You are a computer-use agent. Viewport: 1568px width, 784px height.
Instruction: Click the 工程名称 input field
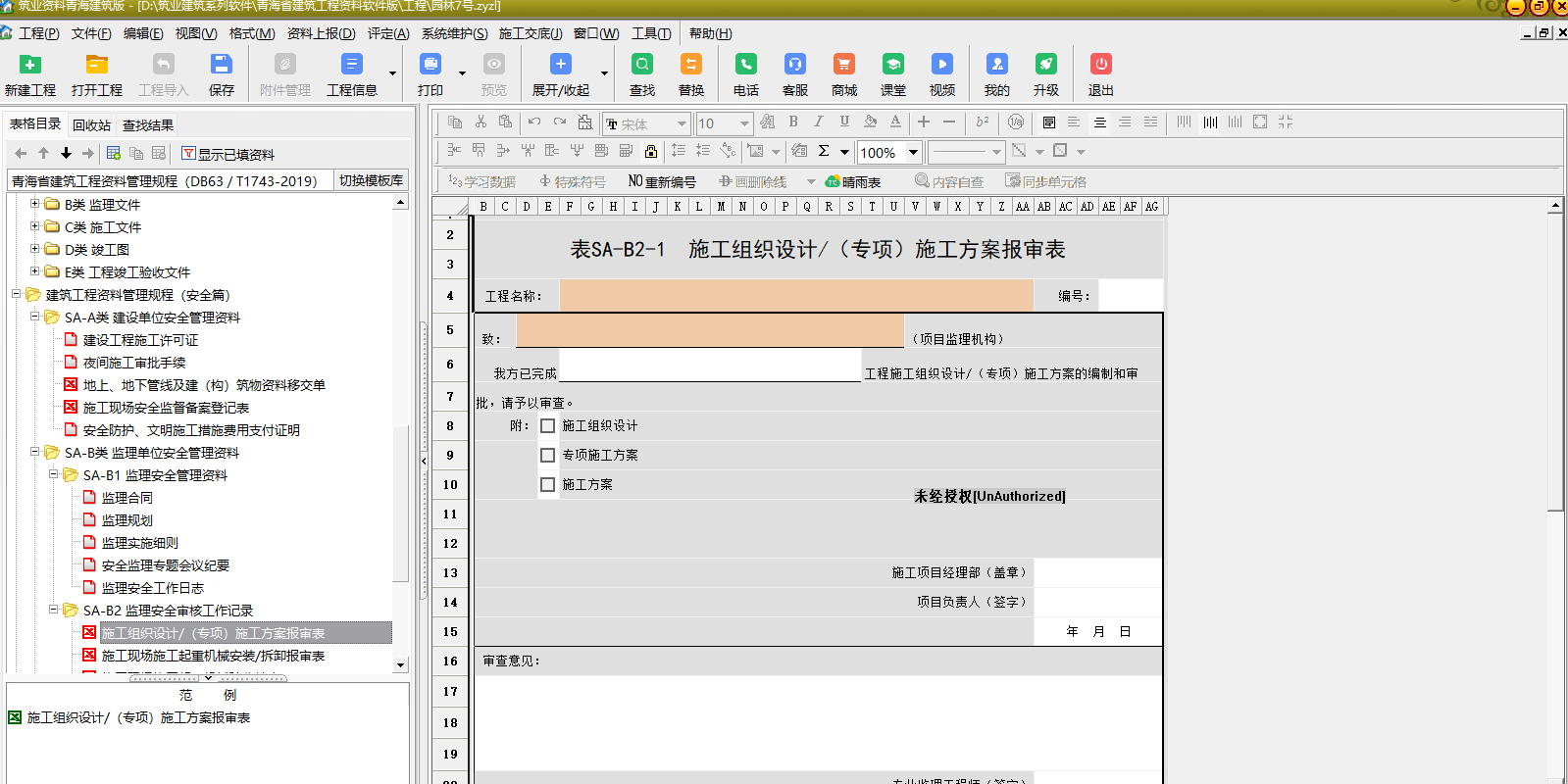795,296
